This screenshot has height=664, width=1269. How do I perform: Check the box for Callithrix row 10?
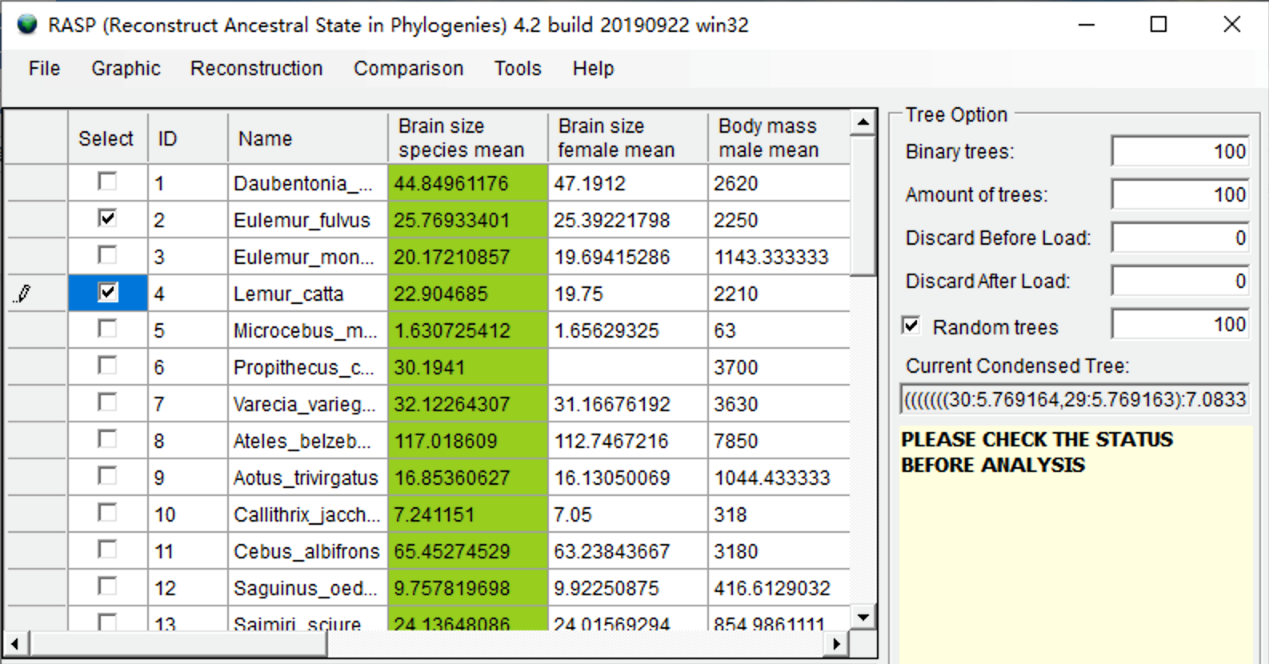coord(107,512)
